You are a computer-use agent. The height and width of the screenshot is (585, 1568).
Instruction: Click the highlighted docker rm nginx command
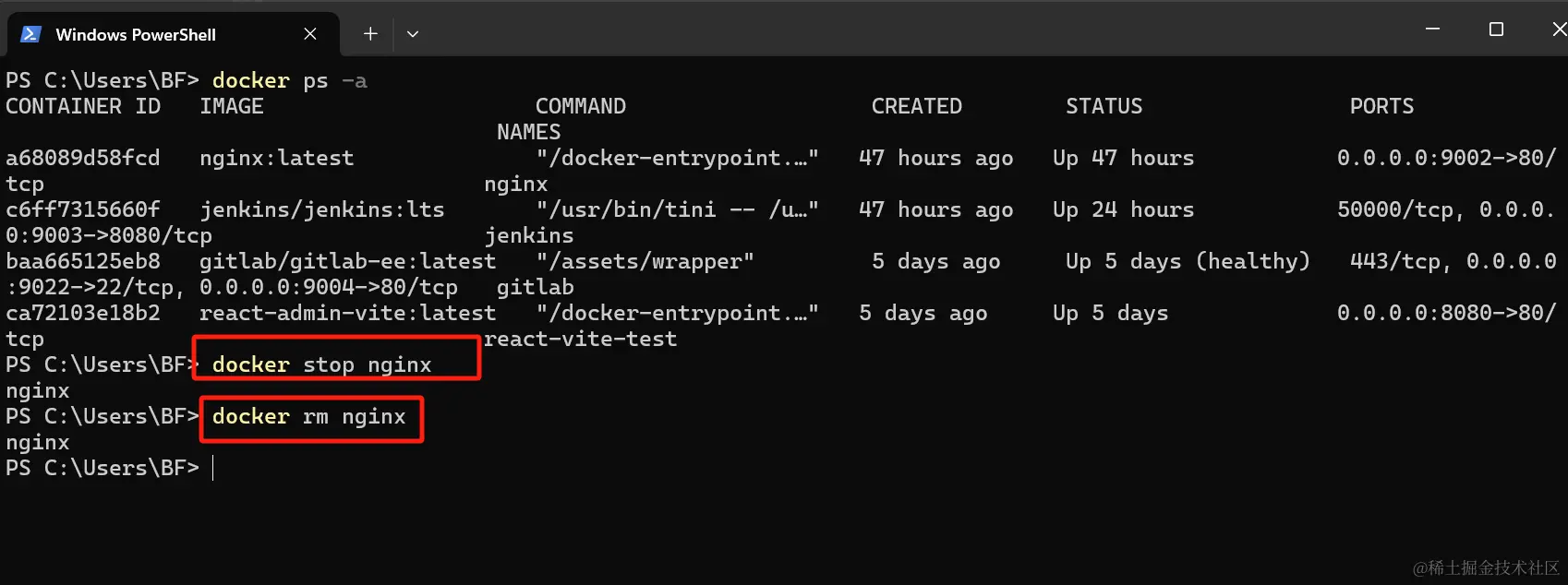point(308,416)
